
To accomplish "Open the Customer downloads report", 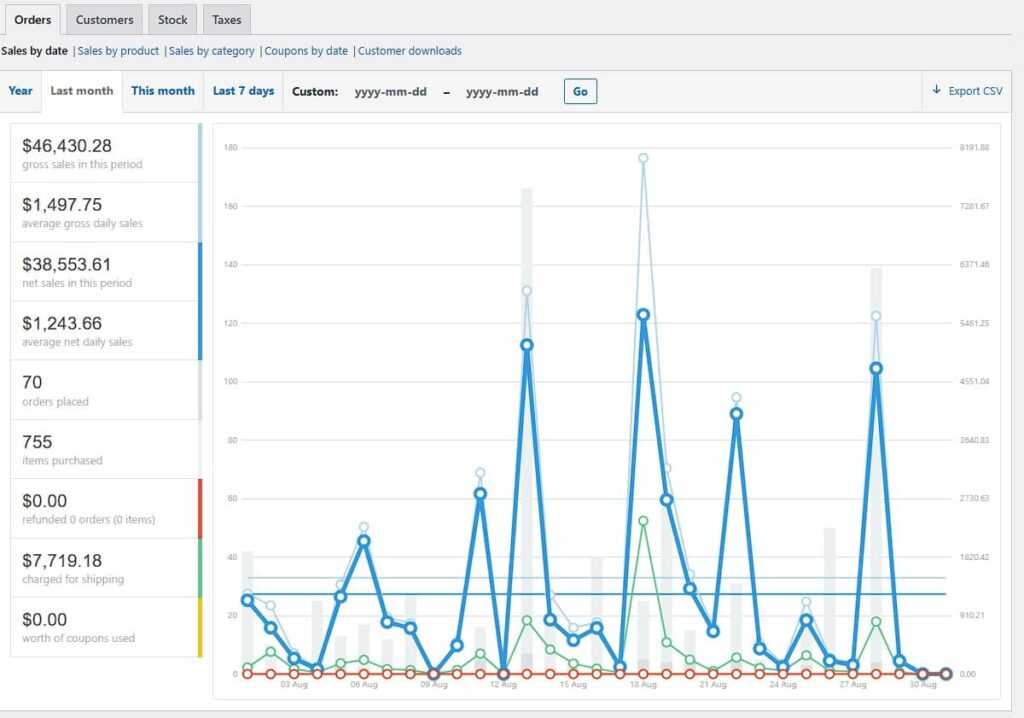I will coord(410,51).
